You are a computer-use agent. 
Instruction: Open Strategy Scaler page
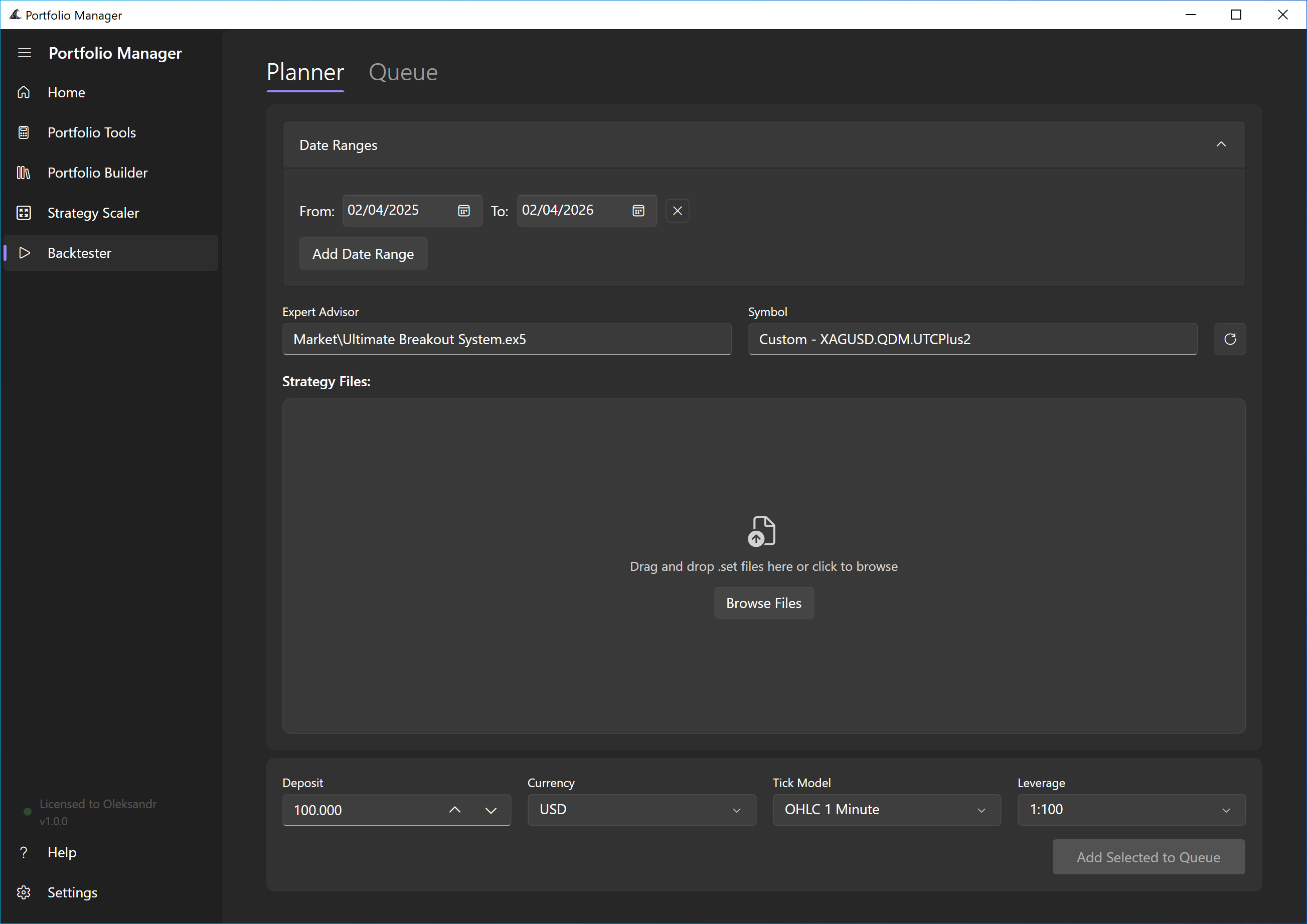111,213
